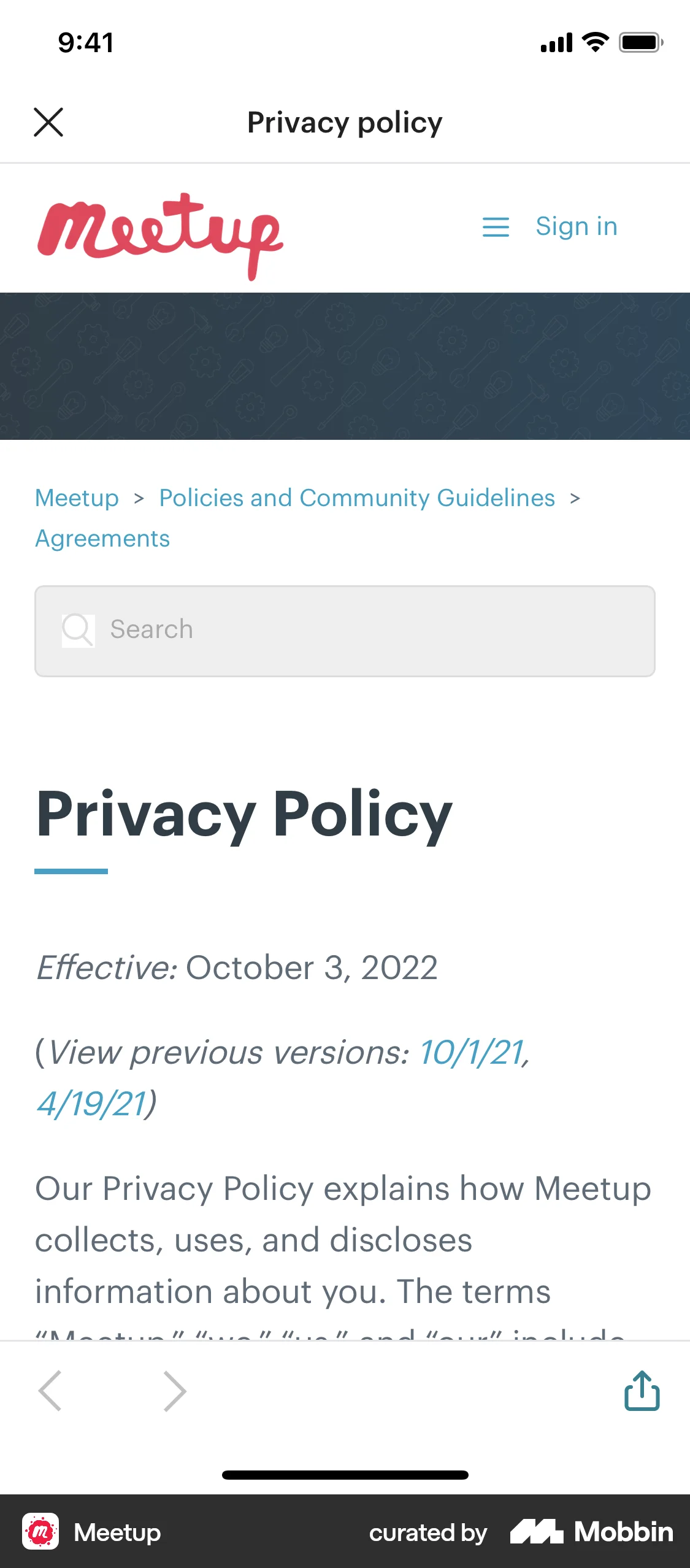
Task: Go back using the left chevron
Action: pyautogui.click(x=52, y=1391)
